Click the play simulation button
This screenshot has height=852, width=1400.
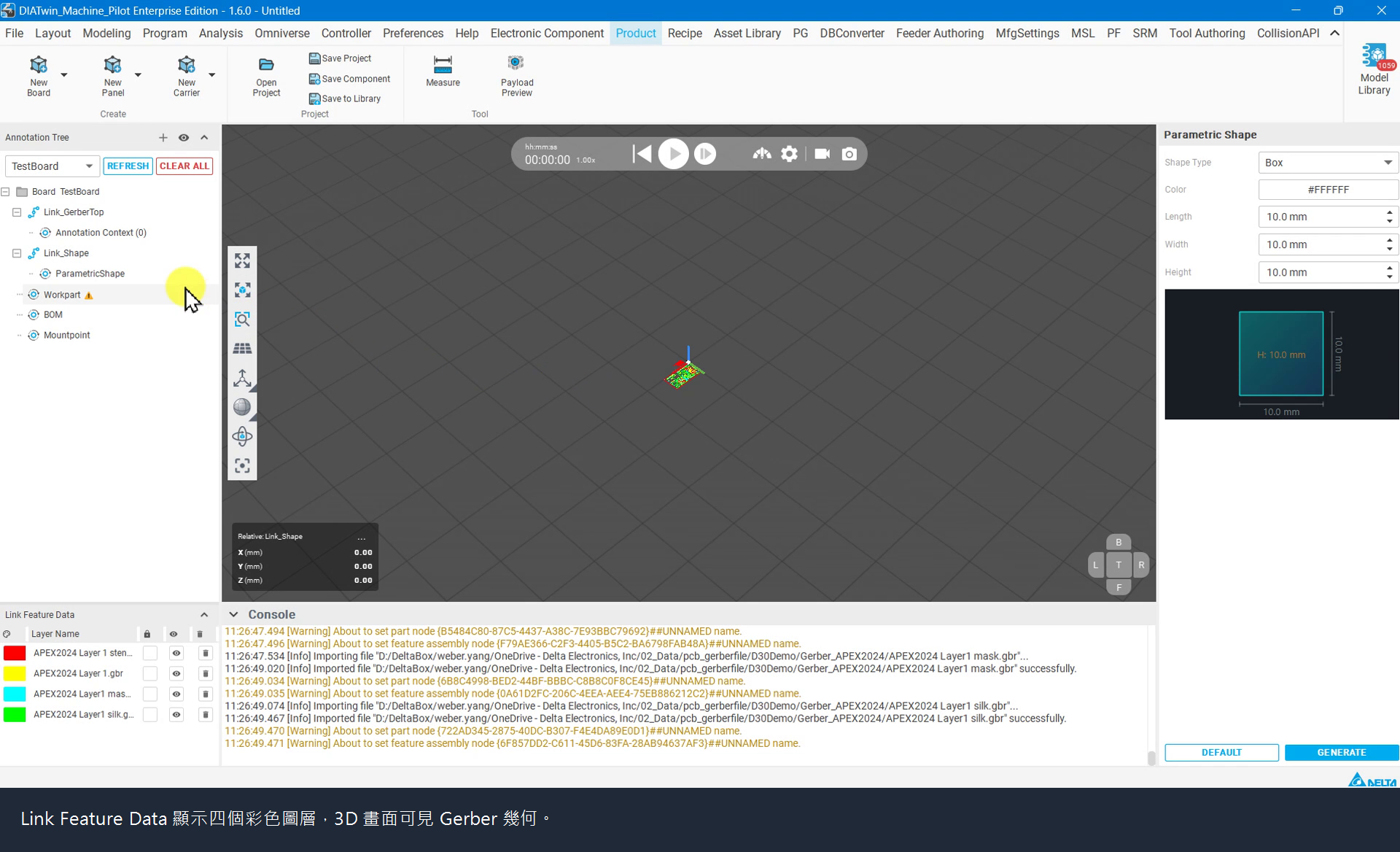[x=673, y=154]
